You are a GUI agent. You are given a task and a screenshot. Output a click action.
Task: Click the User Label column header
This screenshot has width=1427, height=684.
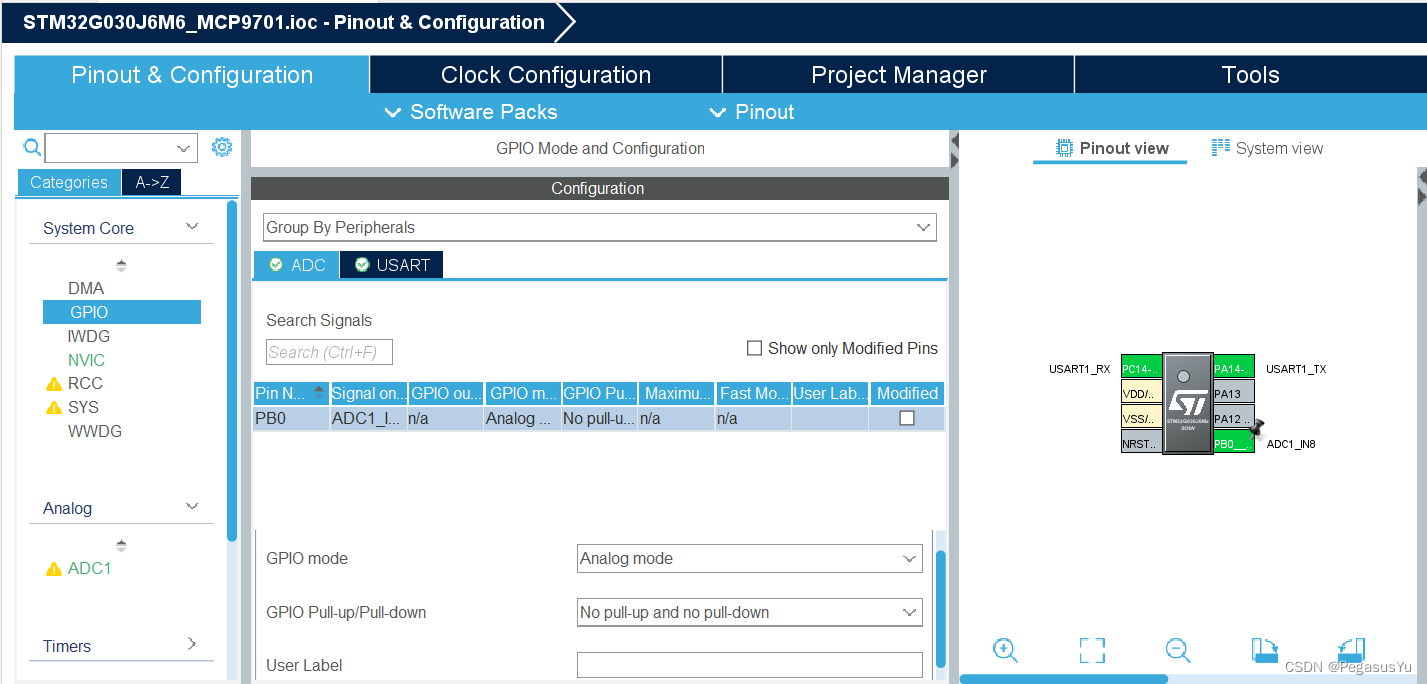pos(831,393)
